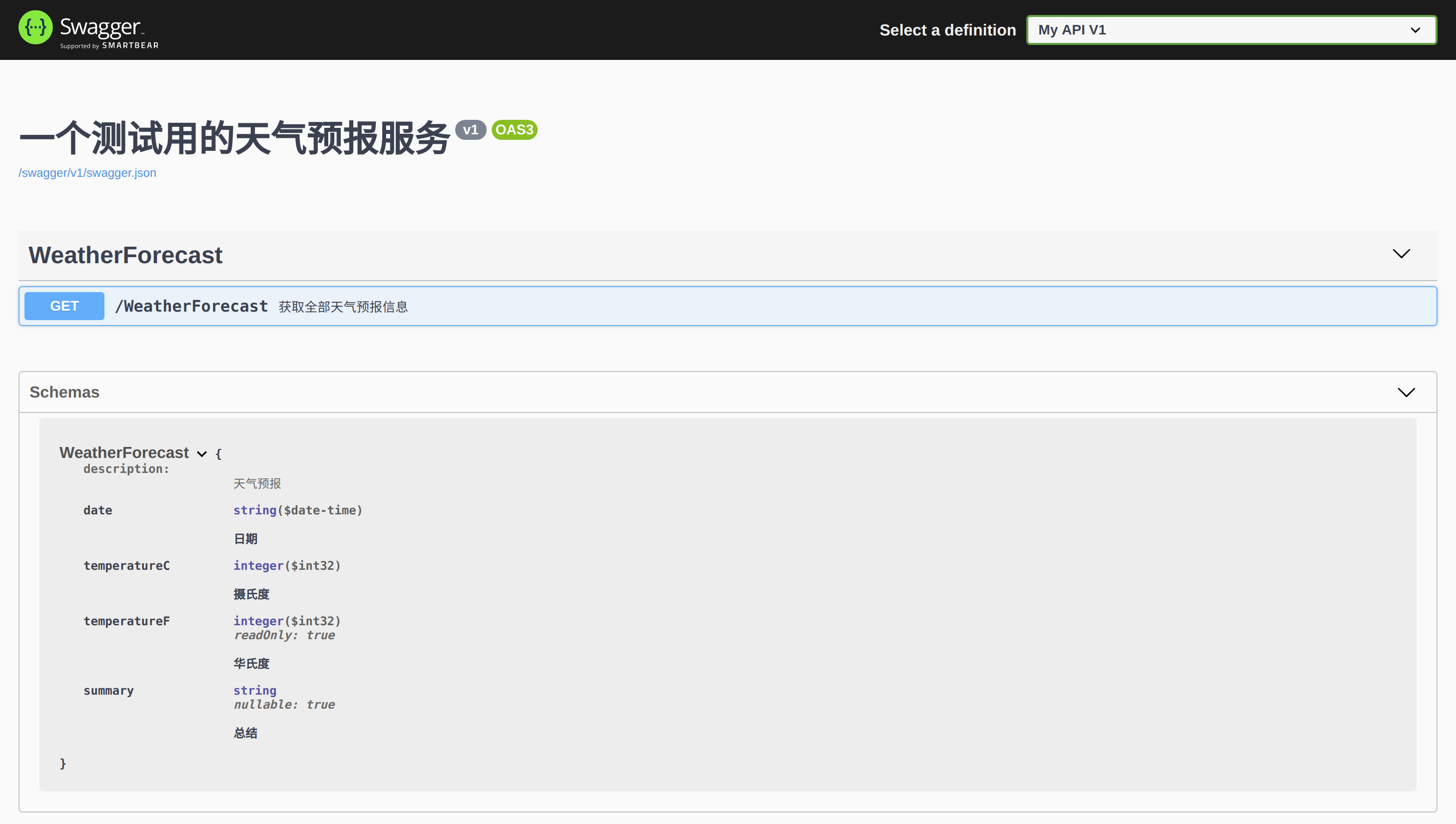This screenshot has height=824, width=1456.
Task: Collapse the Schemas section chevron
Action: [1406, 392]
